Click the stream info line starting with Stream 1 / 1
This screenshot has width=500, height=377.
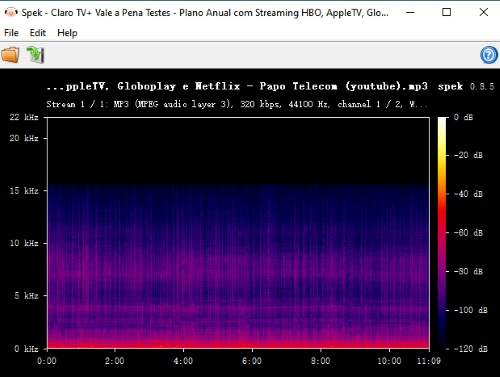tap(237, 104)
